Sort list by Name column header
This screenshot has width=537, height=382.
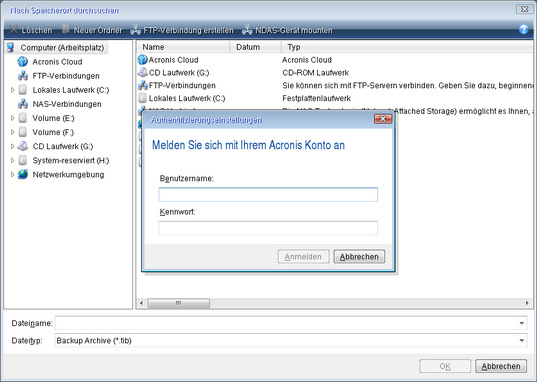(x=183, y=47)
